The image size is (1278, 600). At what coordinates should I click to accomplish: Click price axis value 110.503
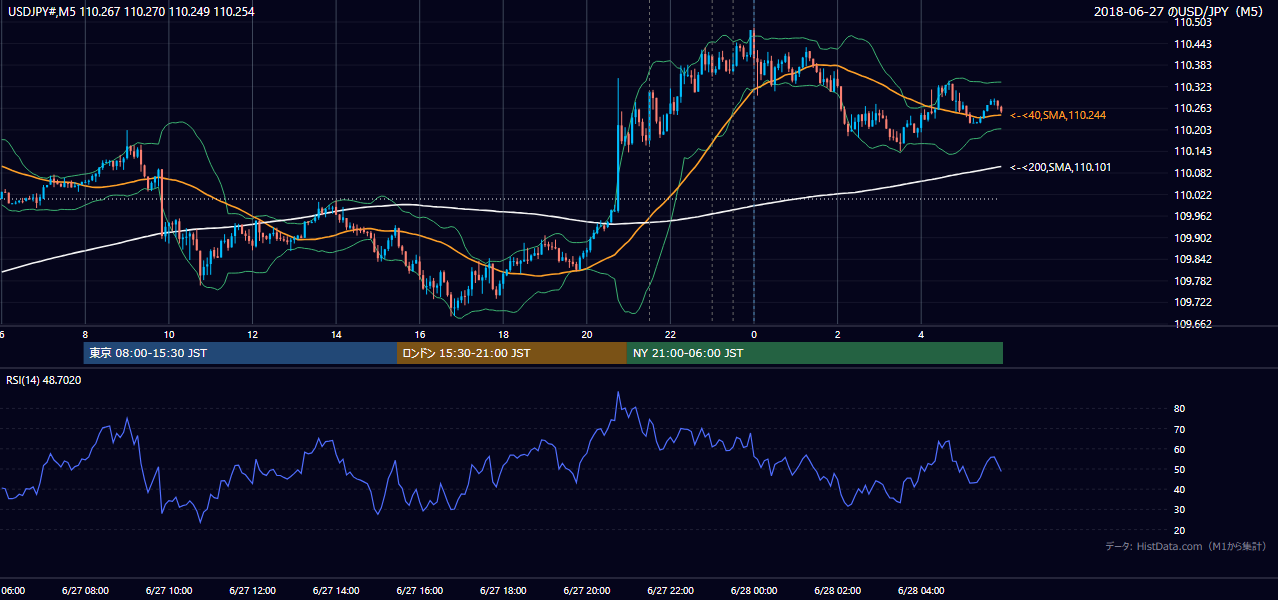[x=1193, y=22]
